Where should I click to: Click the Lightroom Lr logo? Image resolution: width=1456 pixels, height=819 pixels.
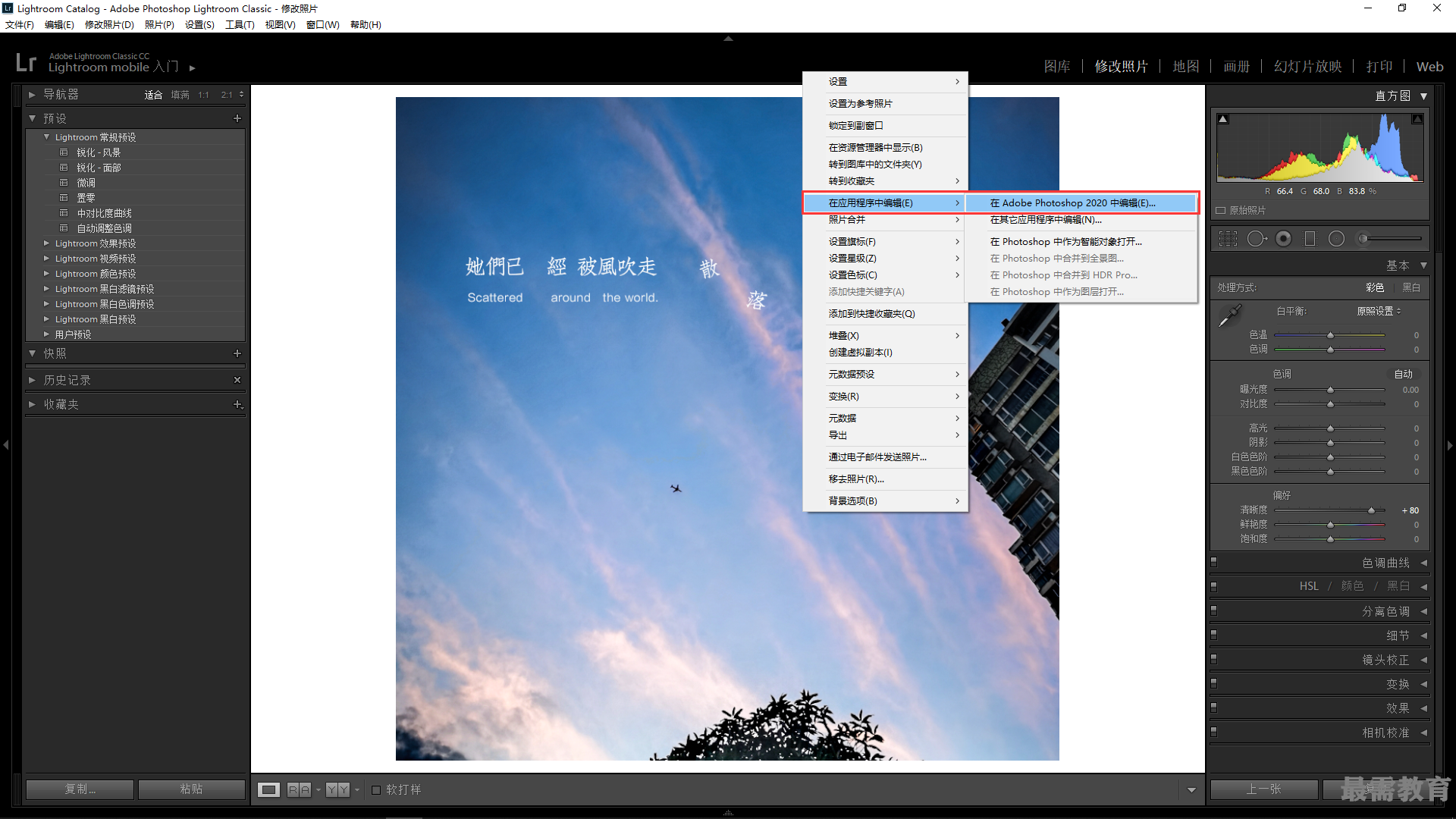[26, 62]
